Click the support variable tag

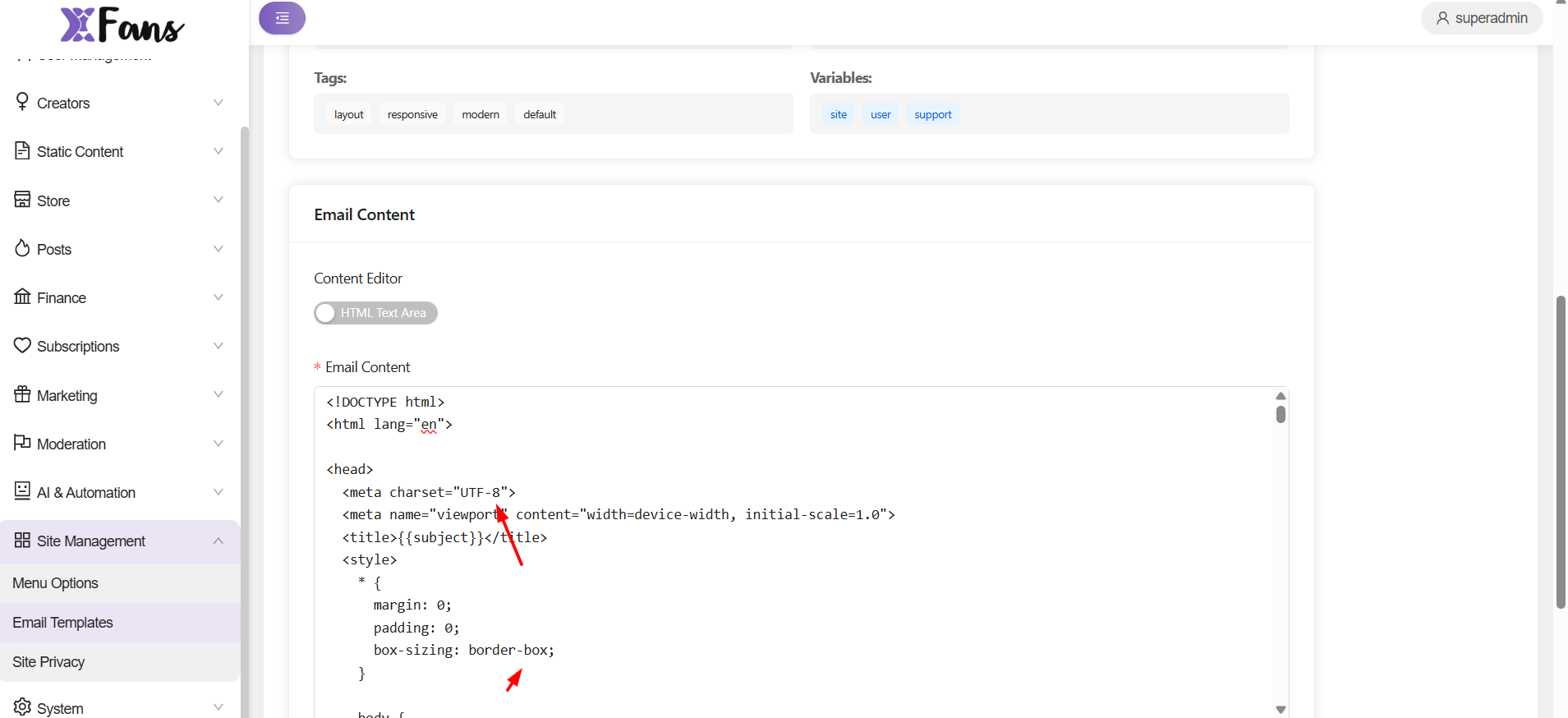[932, 115]
